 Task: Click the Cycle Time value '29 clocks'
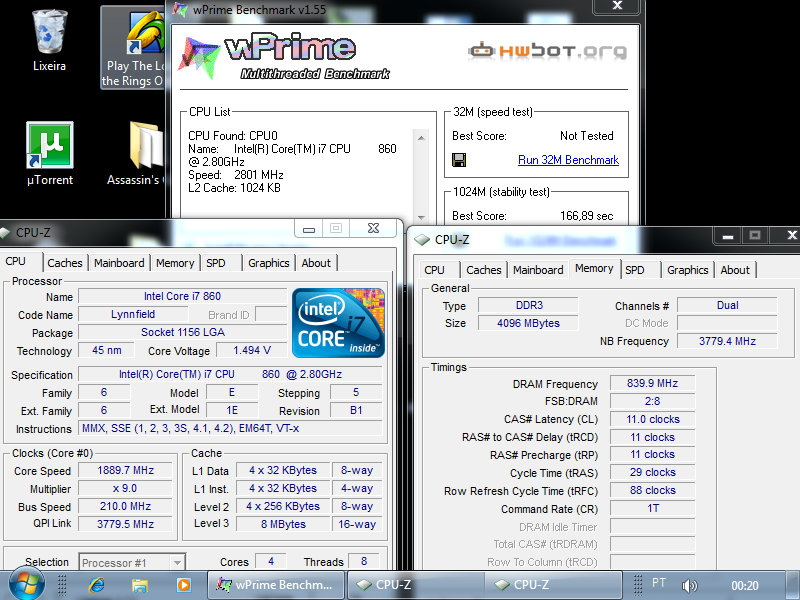653,472
